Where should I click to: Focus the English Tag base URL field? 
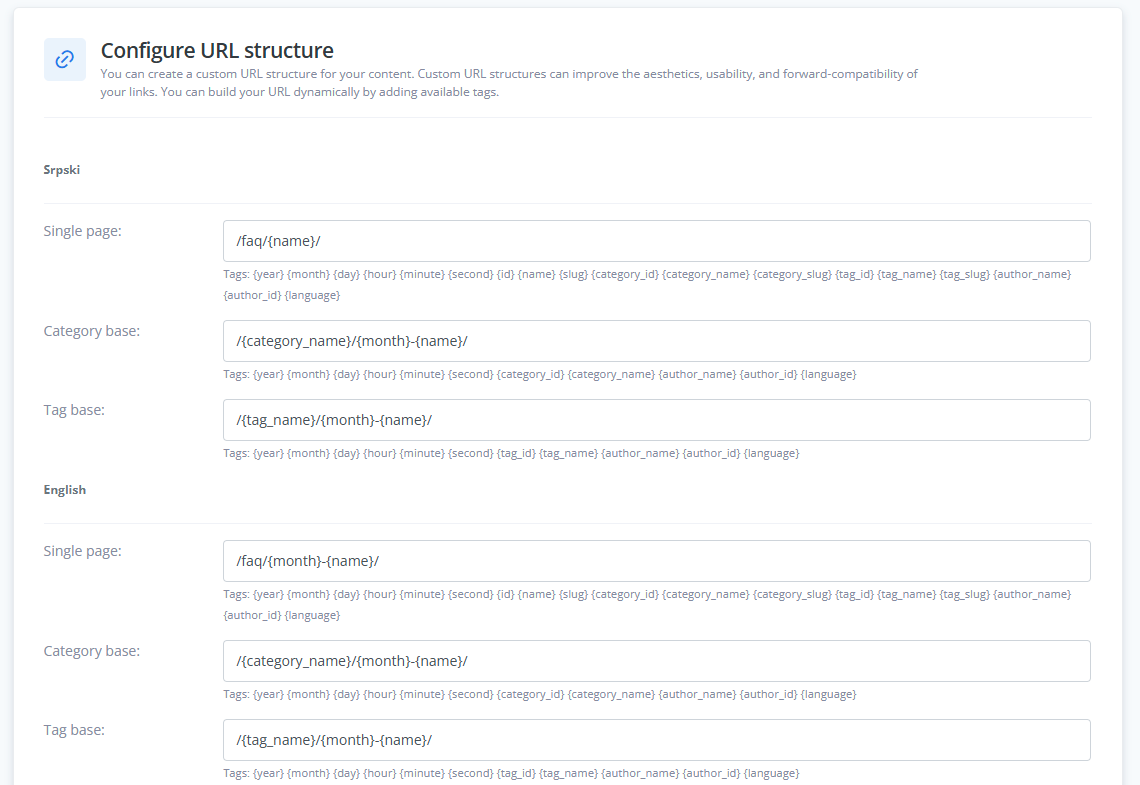point(657,740)
